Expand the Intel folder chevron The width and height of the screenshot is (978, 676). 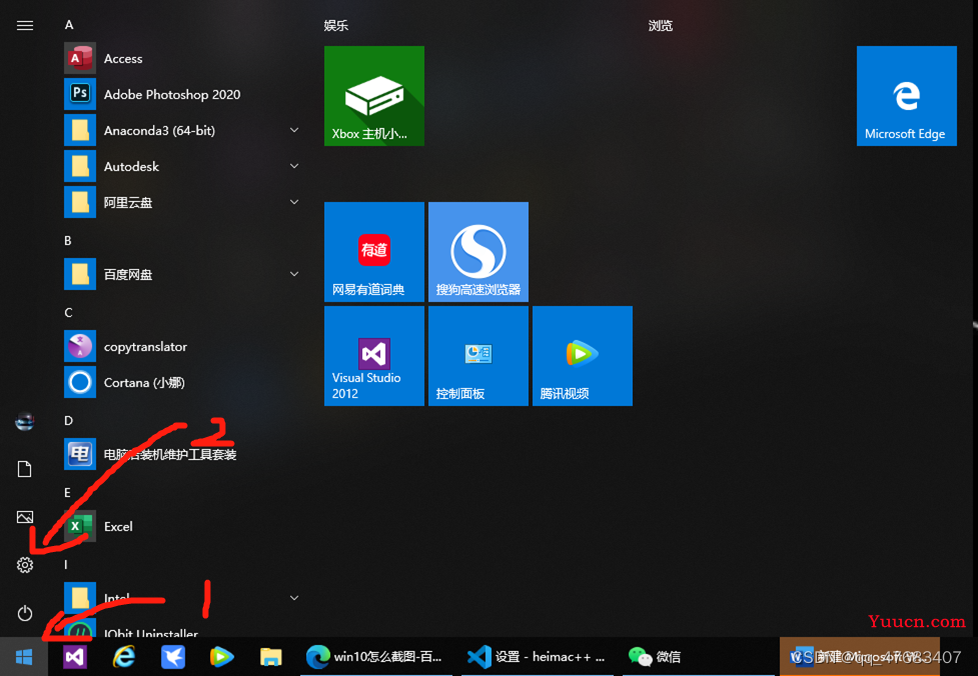coord(294,598)
